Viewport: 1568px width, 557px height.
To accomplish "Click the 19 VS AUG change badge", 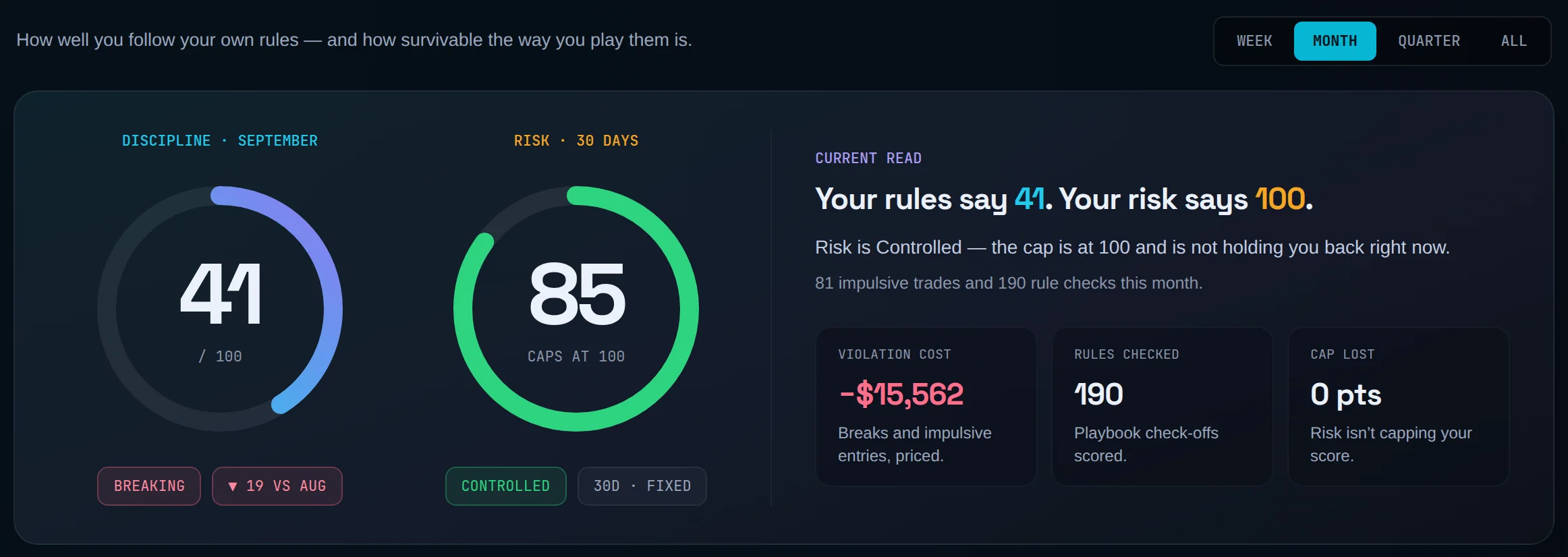I will tap(277, 486).
